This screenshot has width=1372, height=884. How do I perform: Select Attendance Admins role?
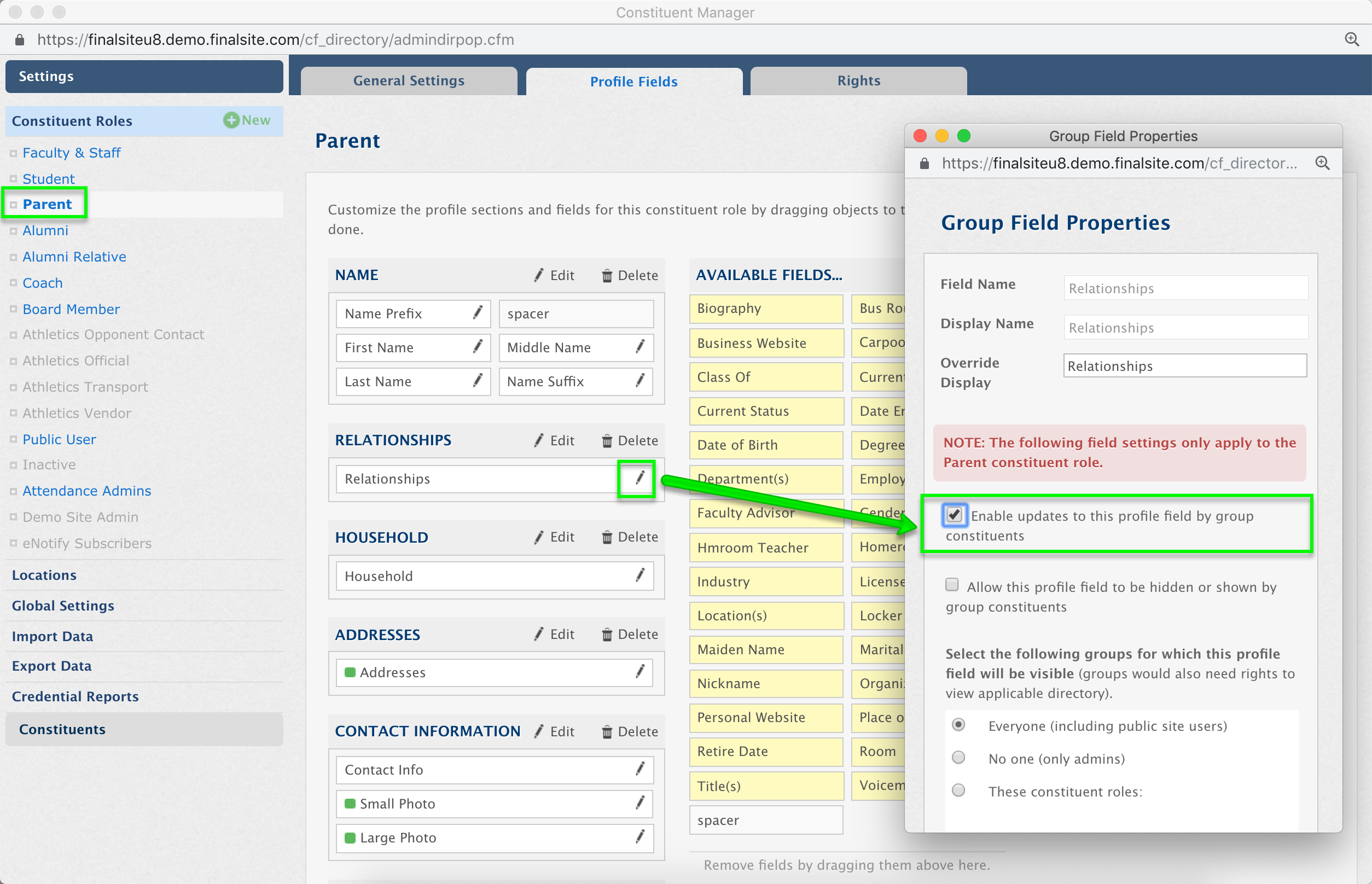pos(86,491)
